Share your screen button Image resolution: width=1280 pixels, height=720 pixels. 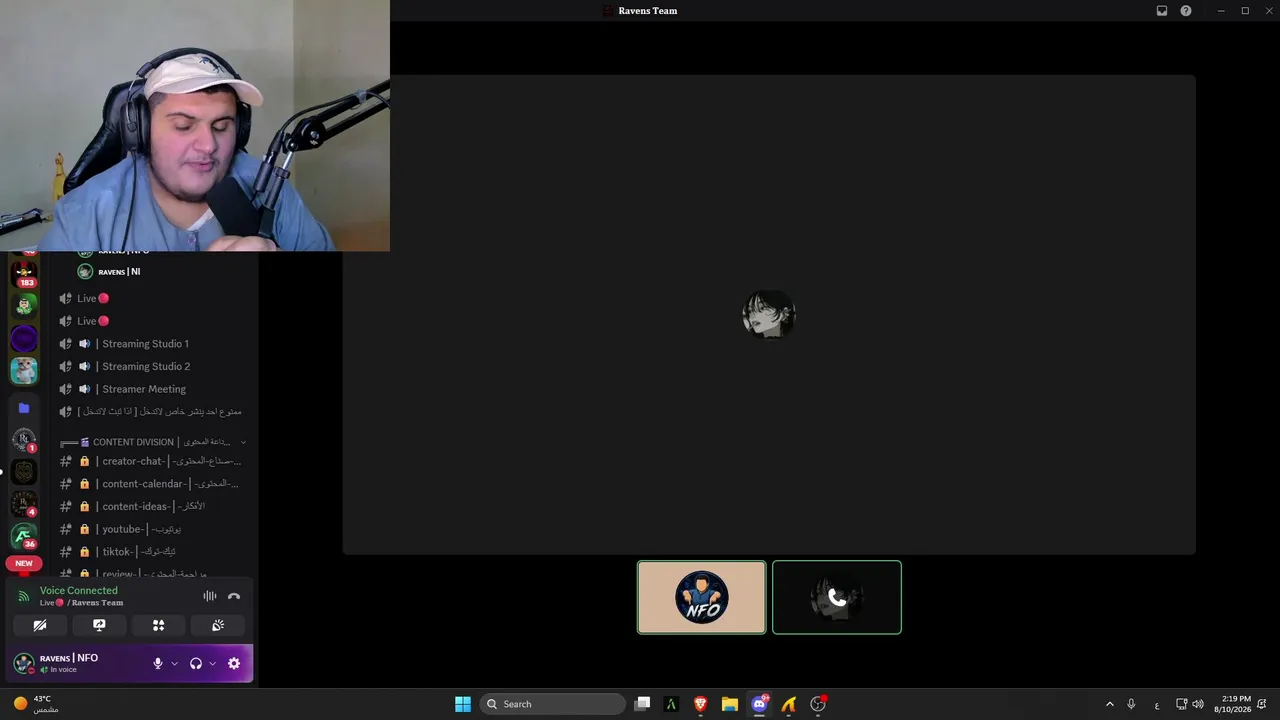99,625
